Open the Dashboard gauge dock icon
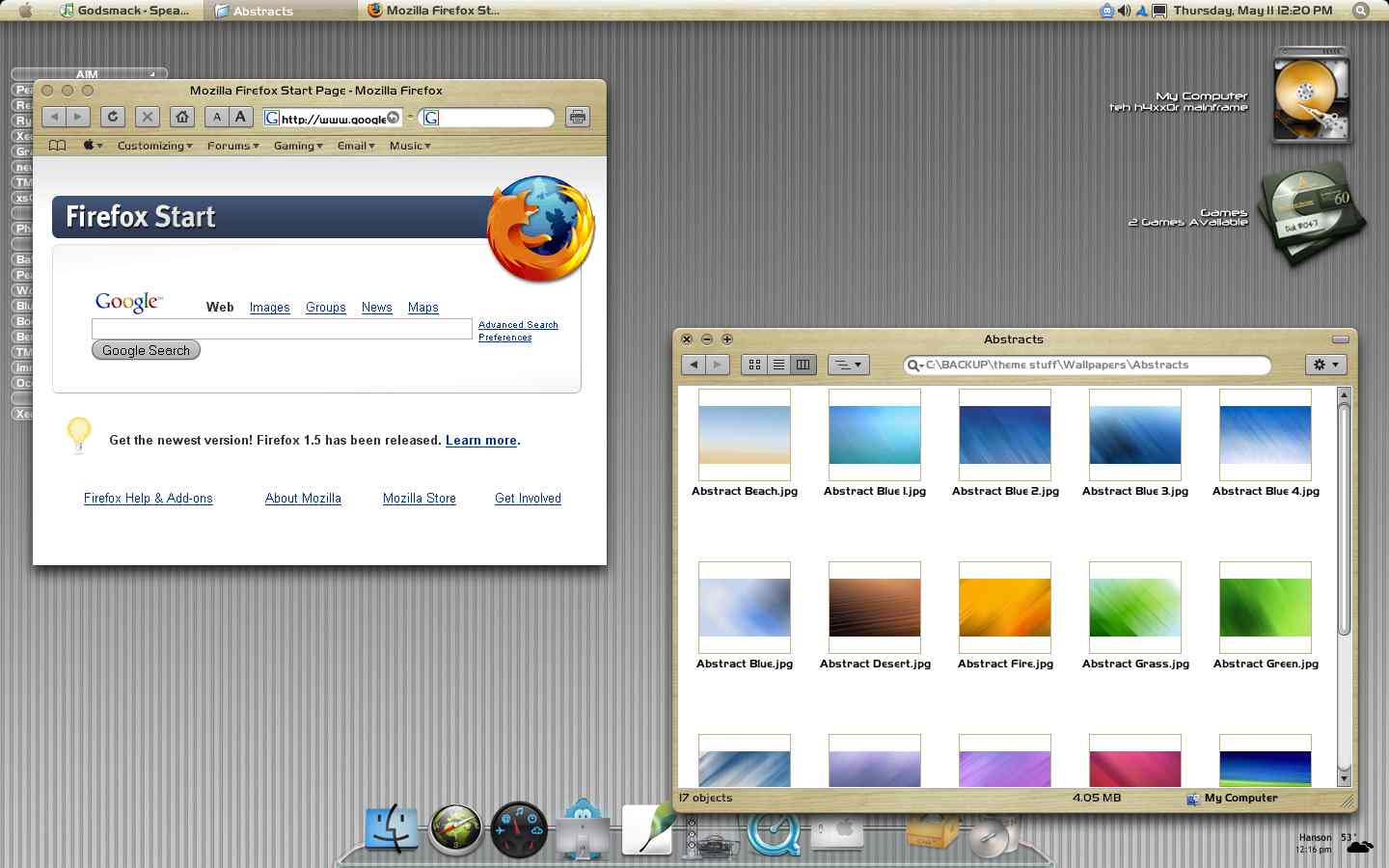Screen dimensions: 1389x868 click(519, 829)
